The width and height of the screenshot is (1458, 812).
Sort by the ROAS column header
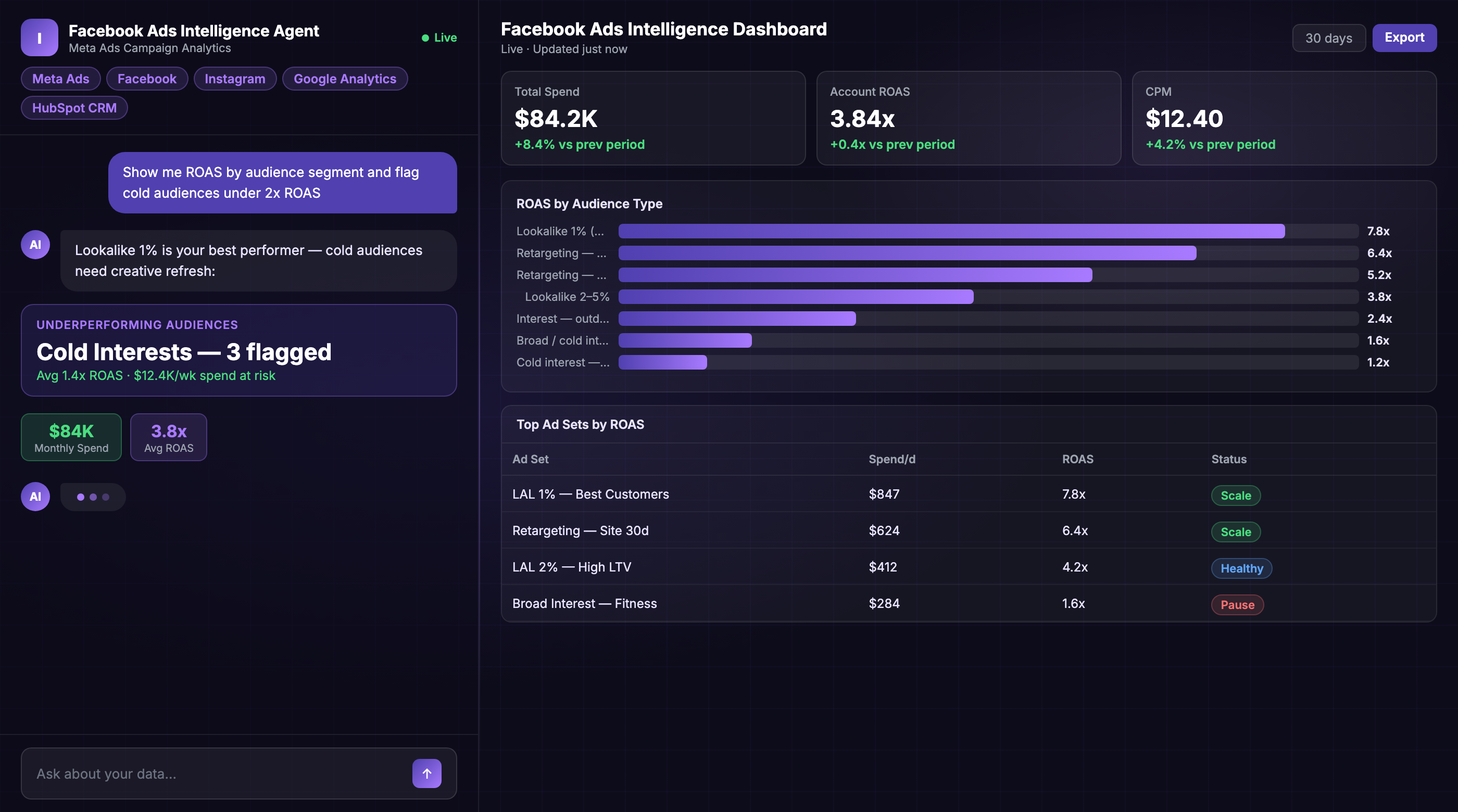pos(1078,459)
